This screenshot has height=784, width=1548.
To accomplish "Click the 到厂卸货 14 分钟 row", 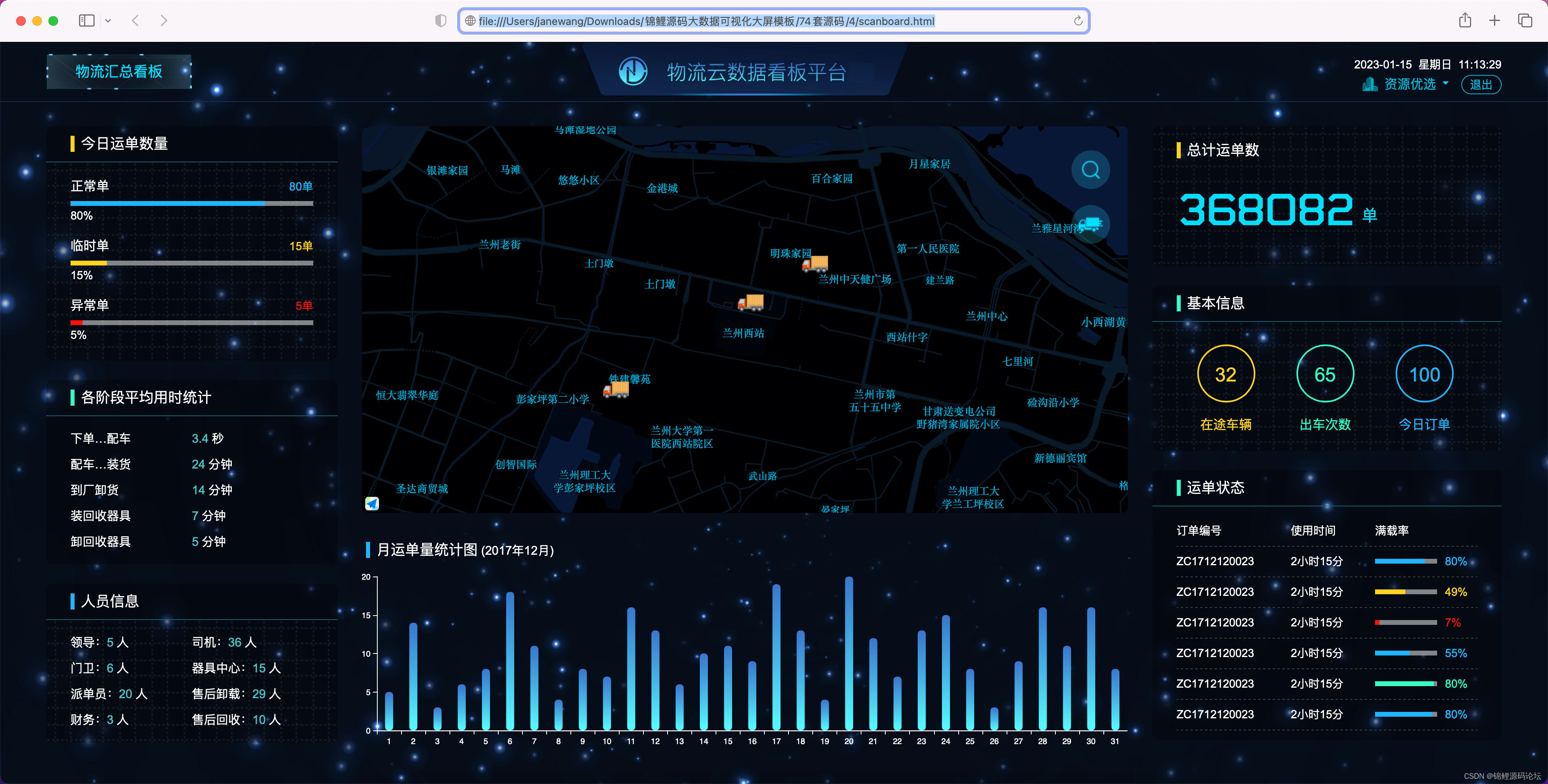I will pyautogui.click(x=192, y=490).
